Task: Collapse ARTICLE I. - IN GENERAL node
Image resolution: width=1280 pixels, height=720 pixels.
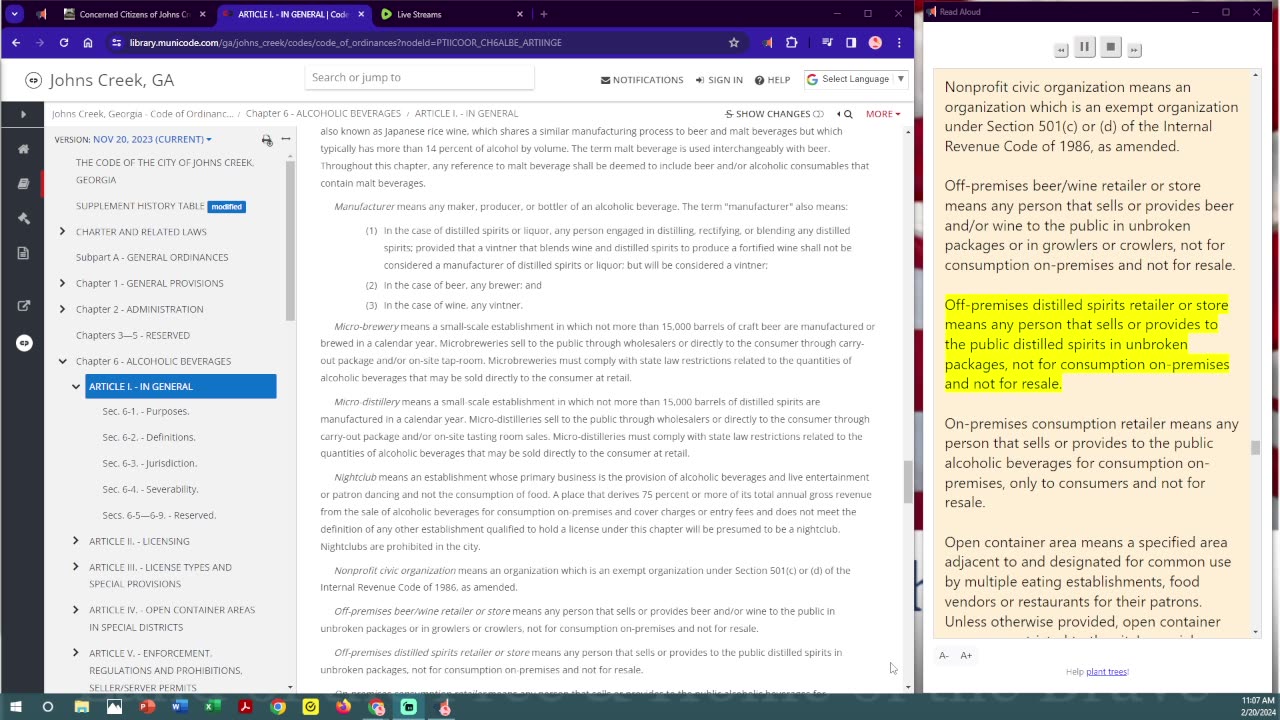Action: [x=75, y=386]
